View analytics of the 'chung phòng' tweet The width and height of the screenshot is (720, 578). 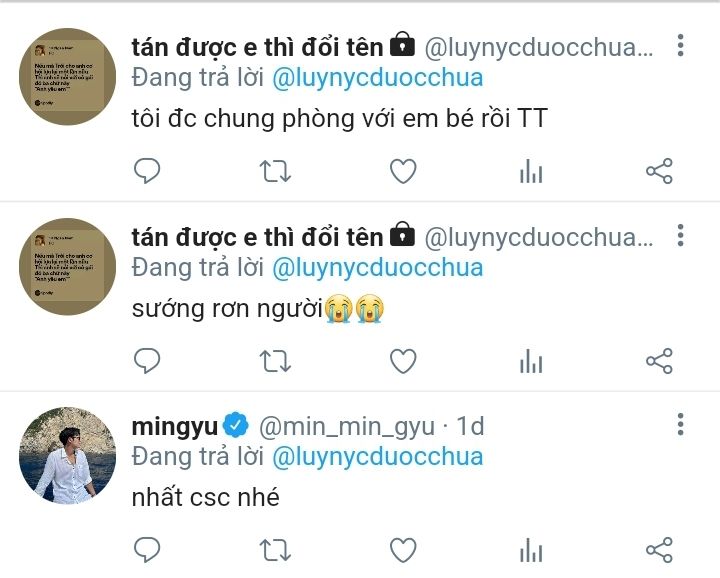(x=531, y=171)
